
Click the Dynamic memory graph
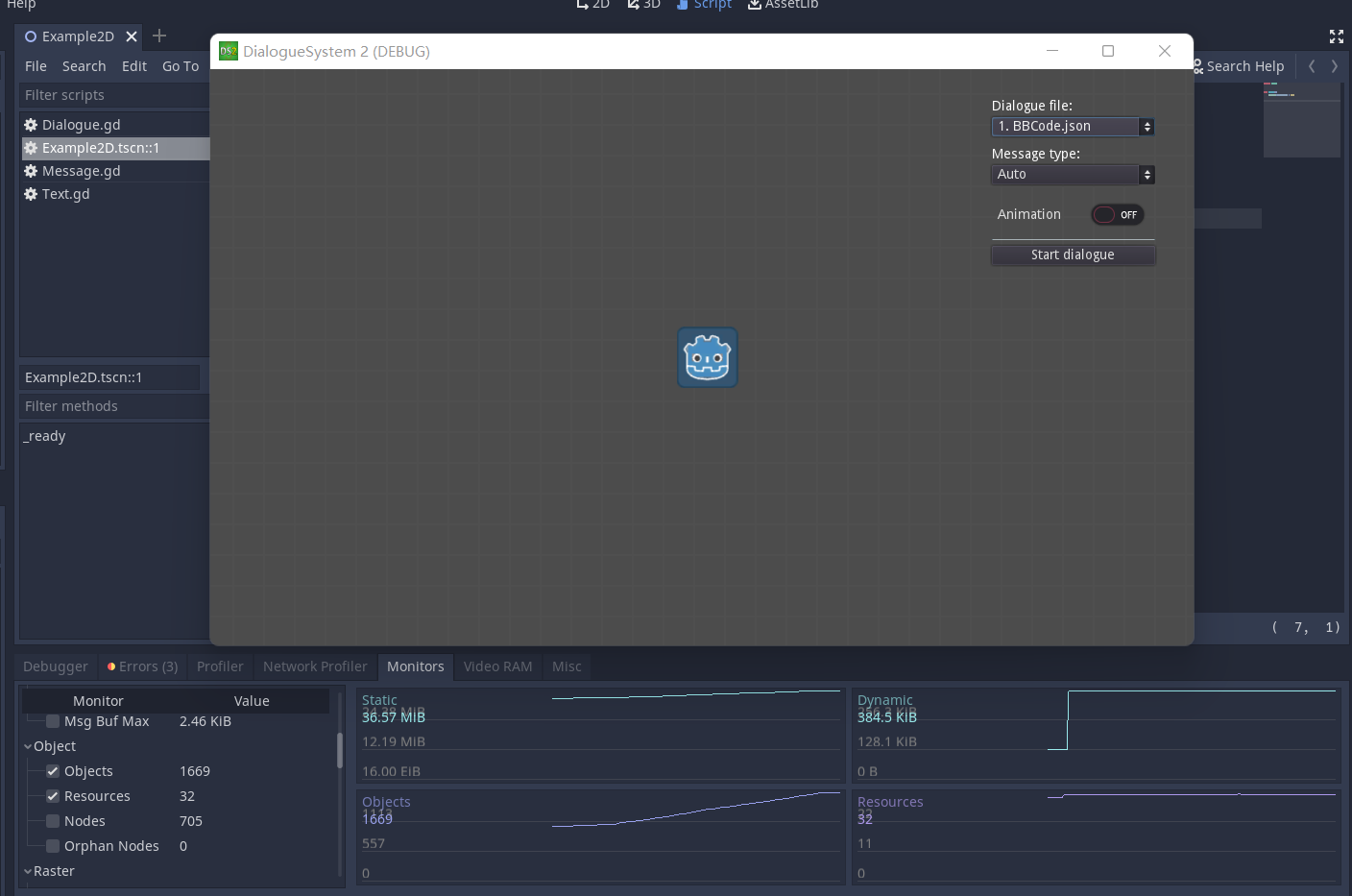pos(1097,735)
